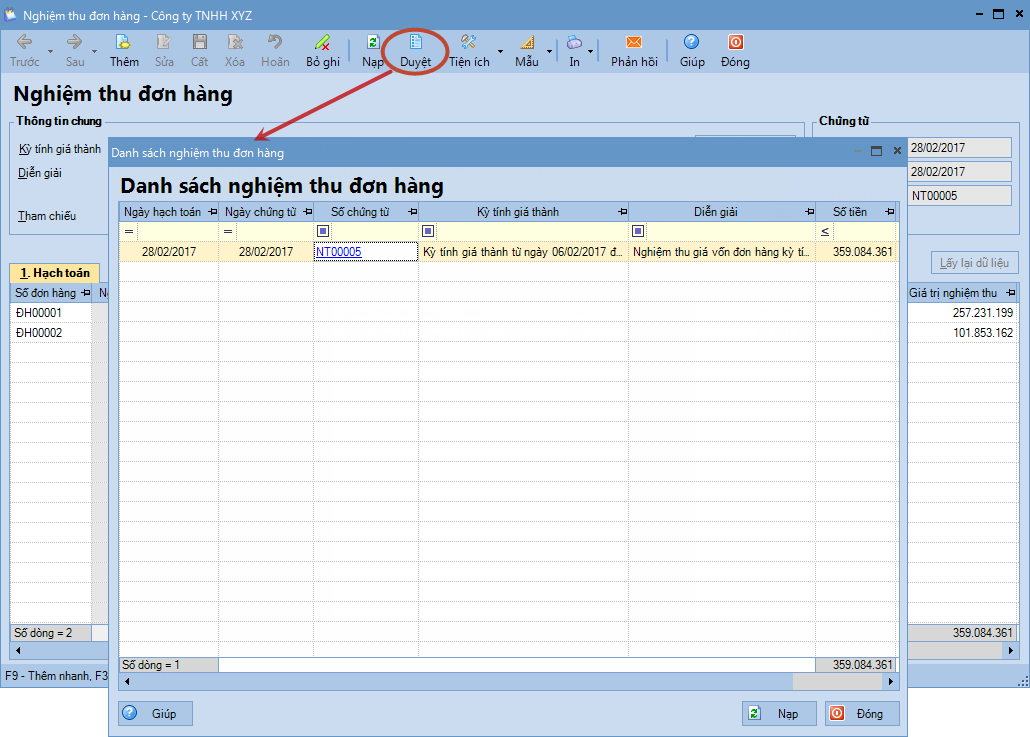Click the dialog's horizontal scrollbar right arrow
The height and width of the screenshot is (737, 1030).
pyautogui.click(x=891, y=682)
